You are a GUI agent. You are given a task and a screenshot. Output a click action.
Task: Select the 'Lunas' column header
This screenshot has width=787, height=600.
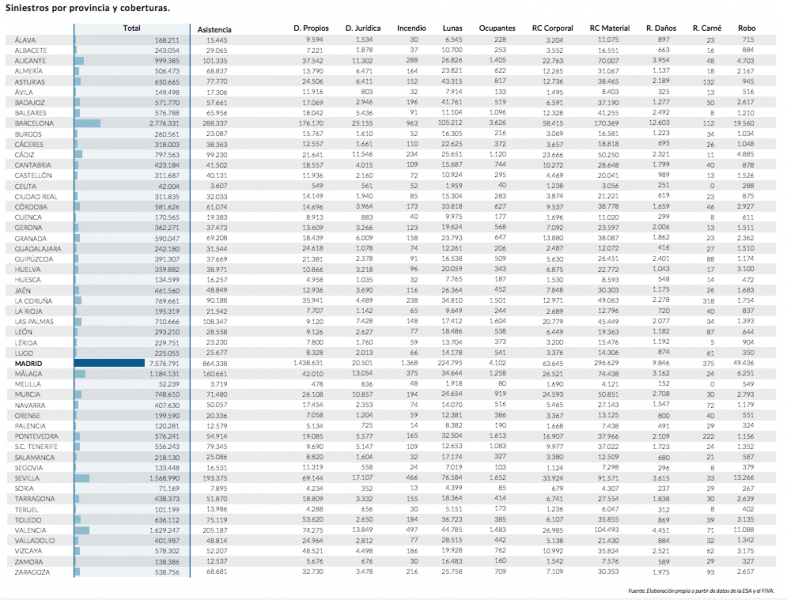(x=452, y=28)
